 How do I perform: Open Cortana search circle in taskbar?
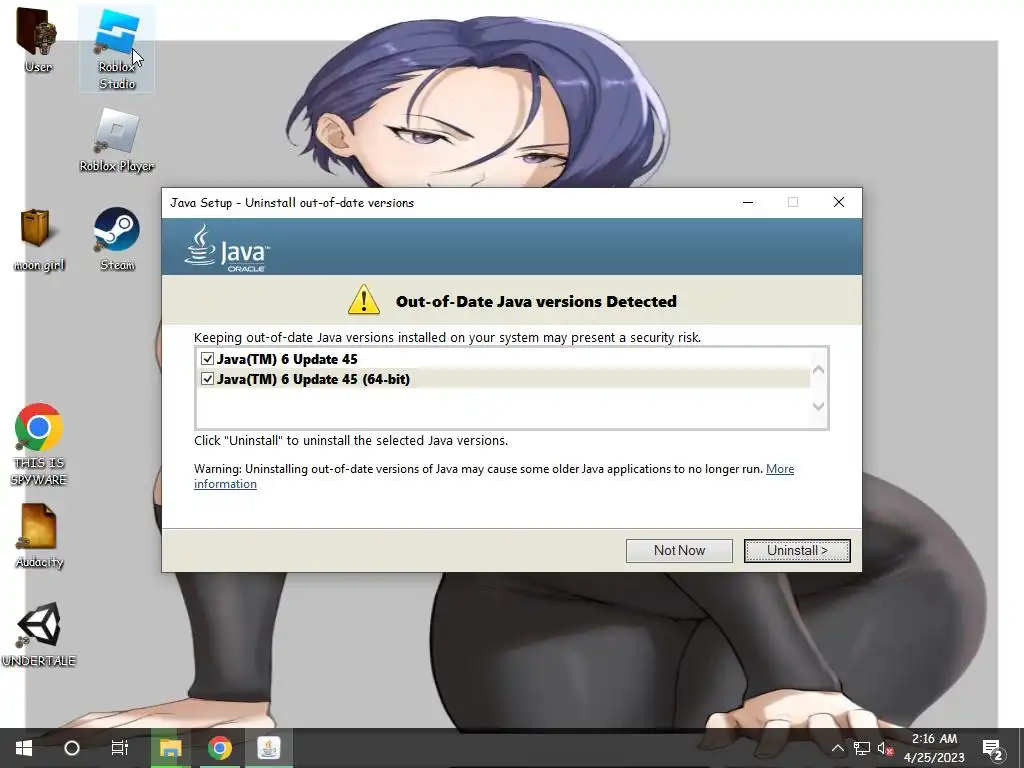(x=72, y=748)
